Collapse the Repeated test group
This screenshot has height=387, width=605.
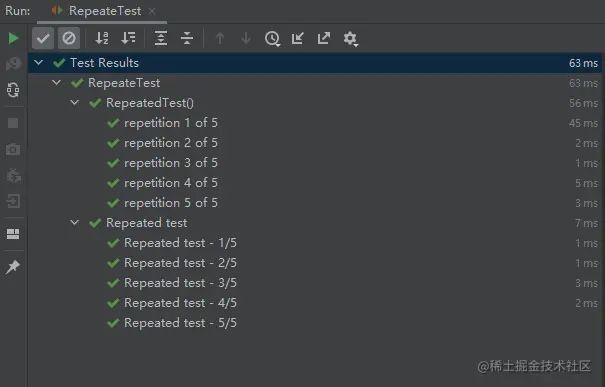74,222
